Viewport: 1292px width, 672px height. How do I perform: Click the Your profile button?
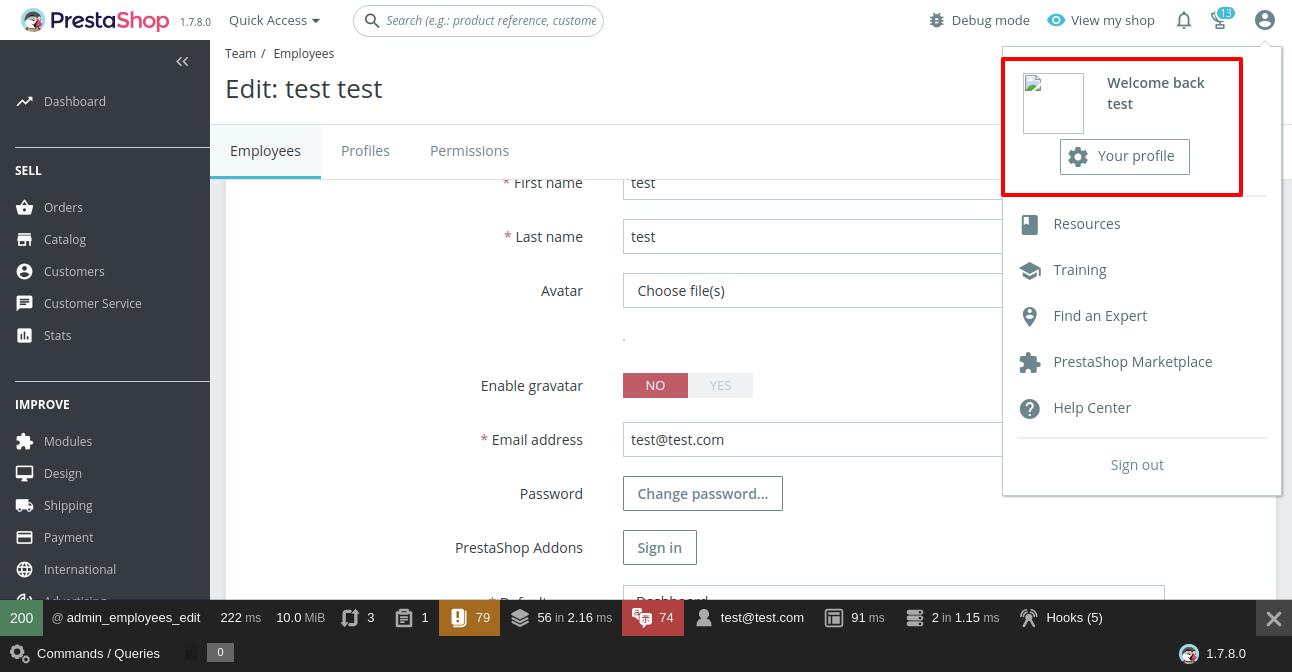(x=1125, y=157)
